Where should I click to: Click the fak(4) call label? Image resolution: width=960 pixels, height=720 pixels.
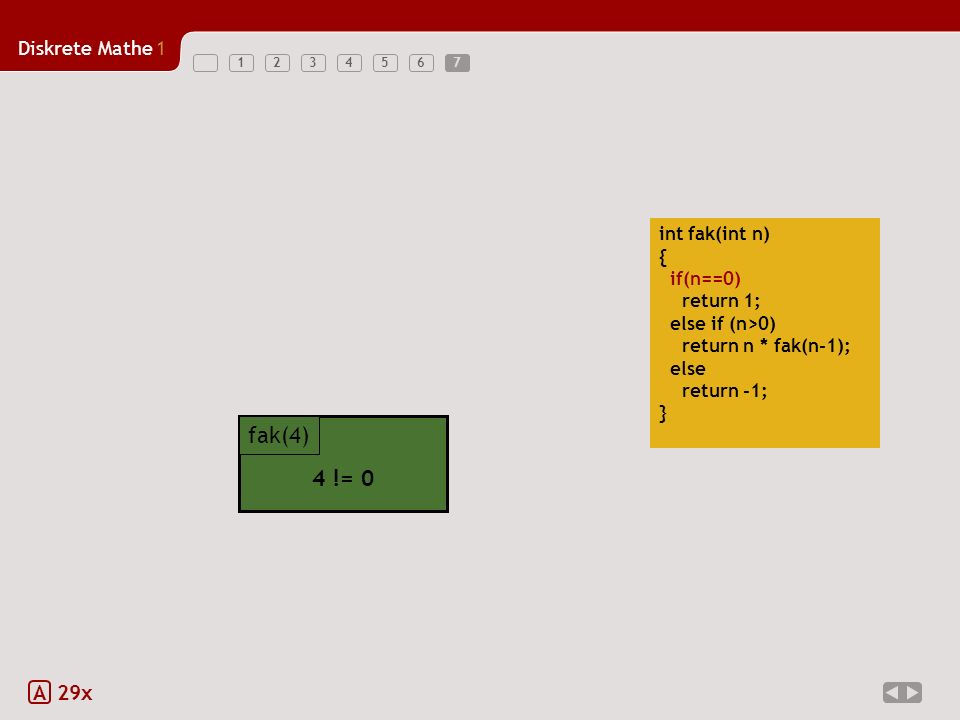(x=279, y=435)
